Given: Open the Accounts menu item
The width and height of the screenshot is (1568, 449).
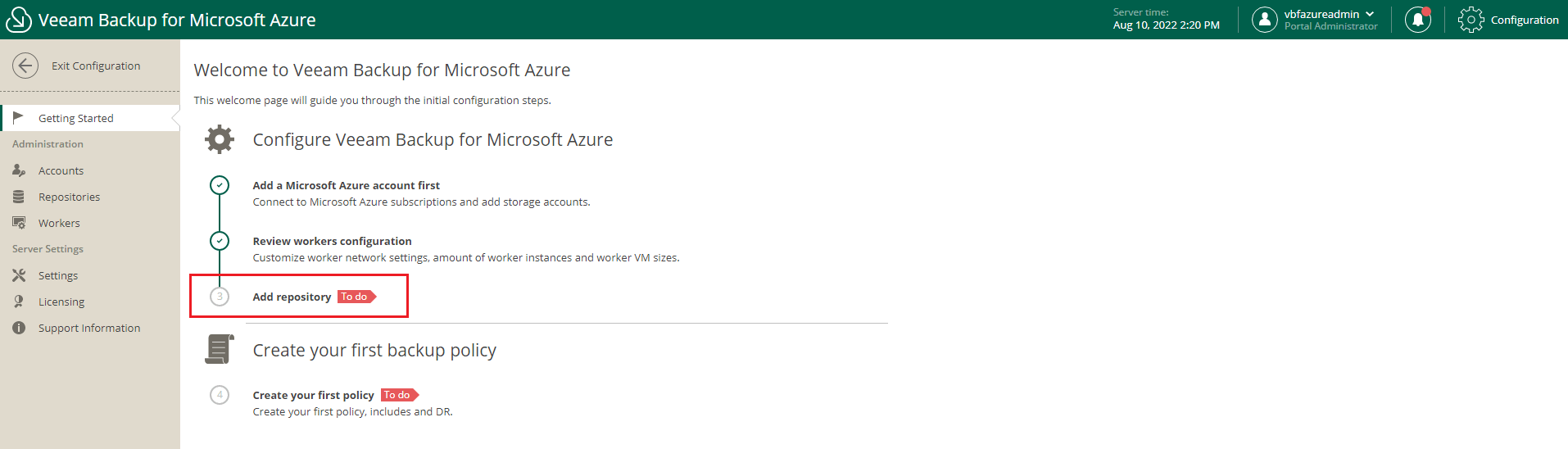Looking at the screenshot, I should 90,170.
